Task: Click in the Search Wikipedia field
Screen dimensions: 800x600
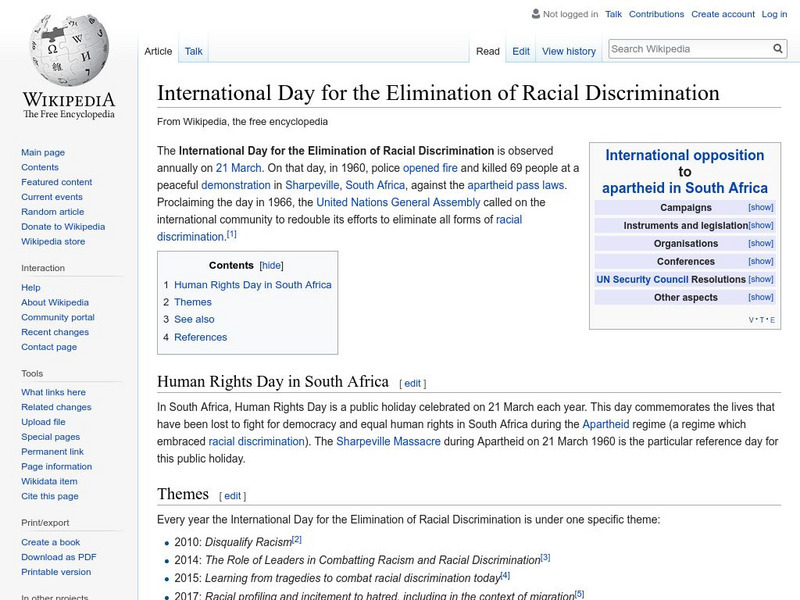Action: pos(688,48)
